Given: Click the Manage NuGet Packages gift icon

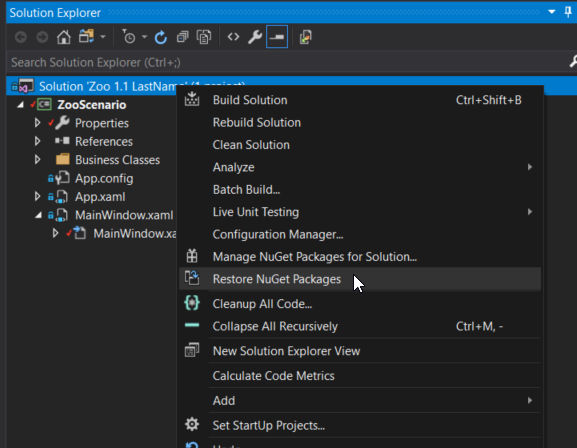Looking at the screenshot, I should [192, 256].
